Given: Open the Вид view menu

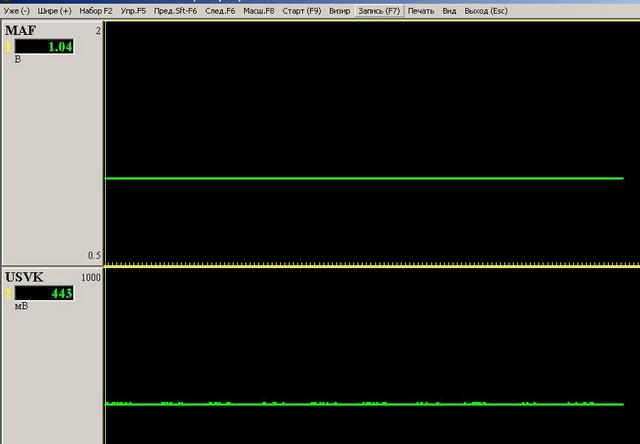Looking at the screenshot, I should pos(450,10).
